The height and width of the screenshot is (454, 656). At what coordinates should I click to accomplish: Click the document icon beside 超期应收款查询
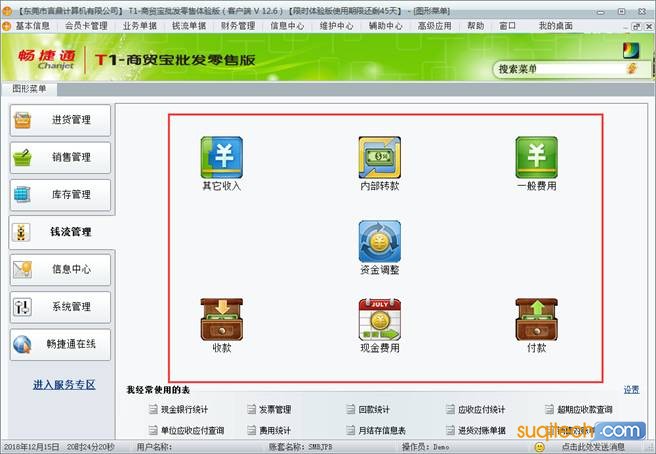pyautogui.click(x=549, y=409)
